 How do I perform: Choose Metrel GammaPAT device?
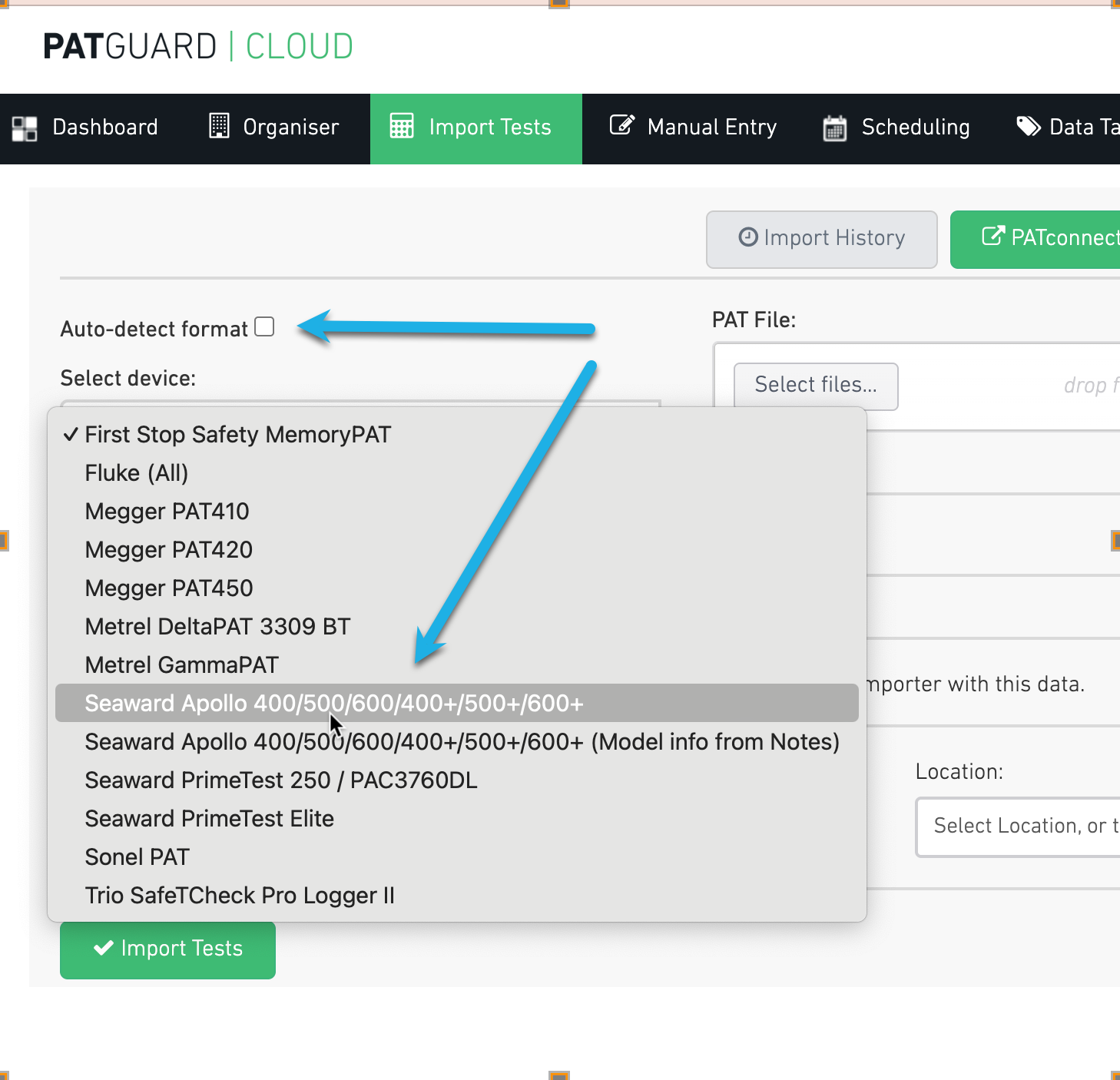click(x=457, y=665)
